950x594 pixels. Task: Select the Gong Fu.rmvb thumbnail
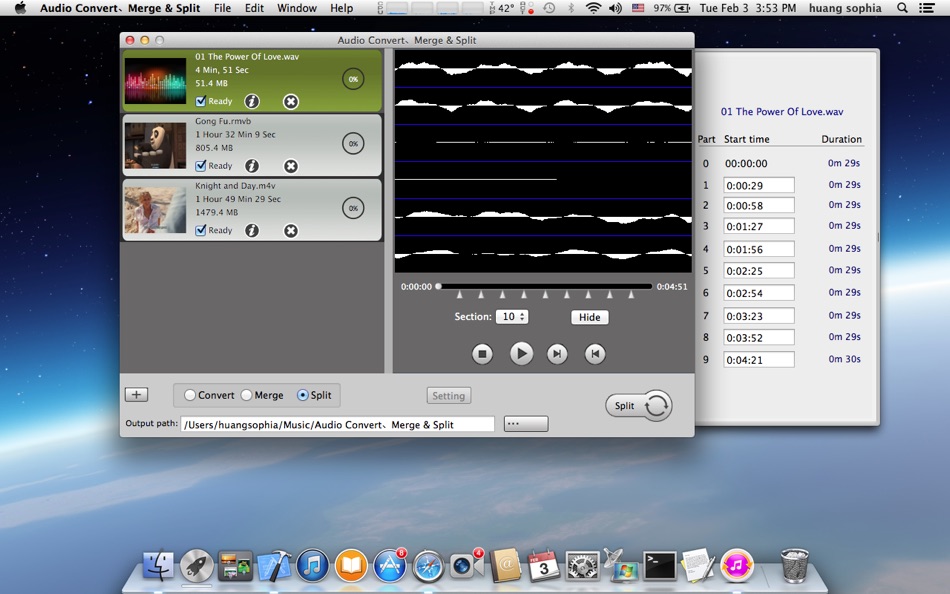pyautogui.click(x=155, y=146)
